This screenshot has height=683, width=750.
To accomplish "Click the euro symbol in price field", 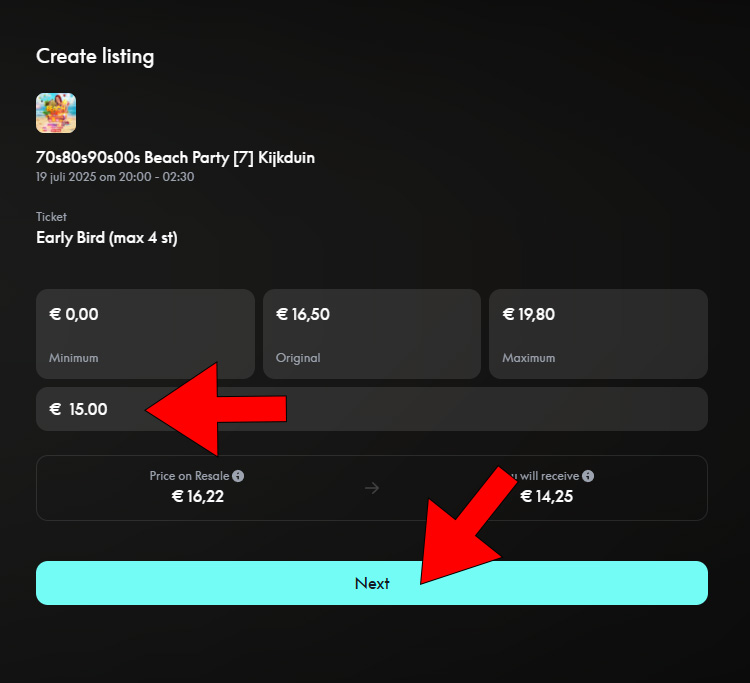I will point(55,409).
